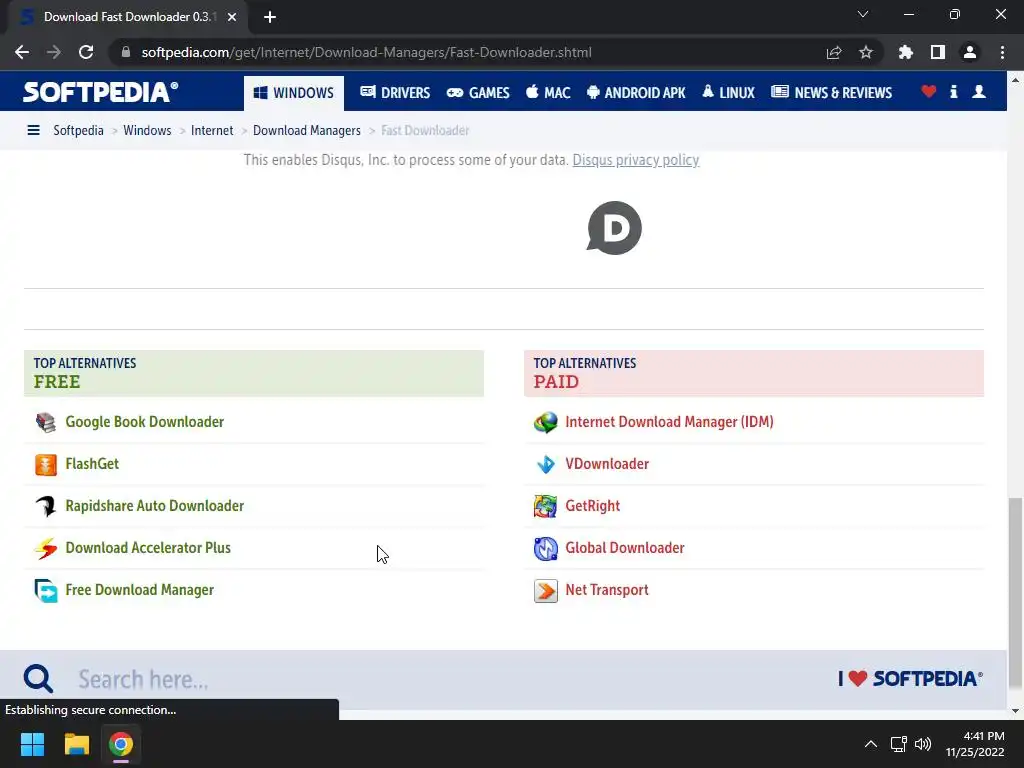Screen dimensions: 1024x768
Task: Click the Chrome address bar URL
Action: click(x=366, y=52)
